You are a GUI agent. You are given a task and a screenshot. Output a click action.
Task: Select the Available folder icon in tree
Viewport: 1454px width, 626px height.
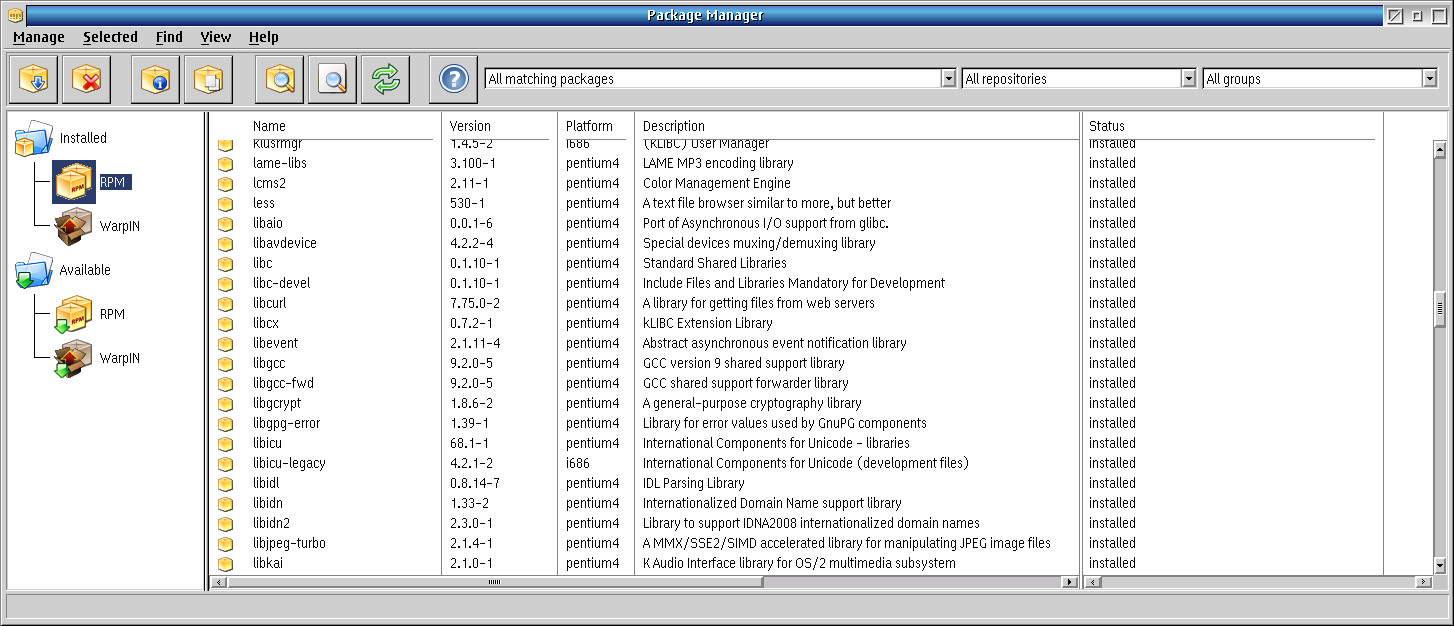33,270
